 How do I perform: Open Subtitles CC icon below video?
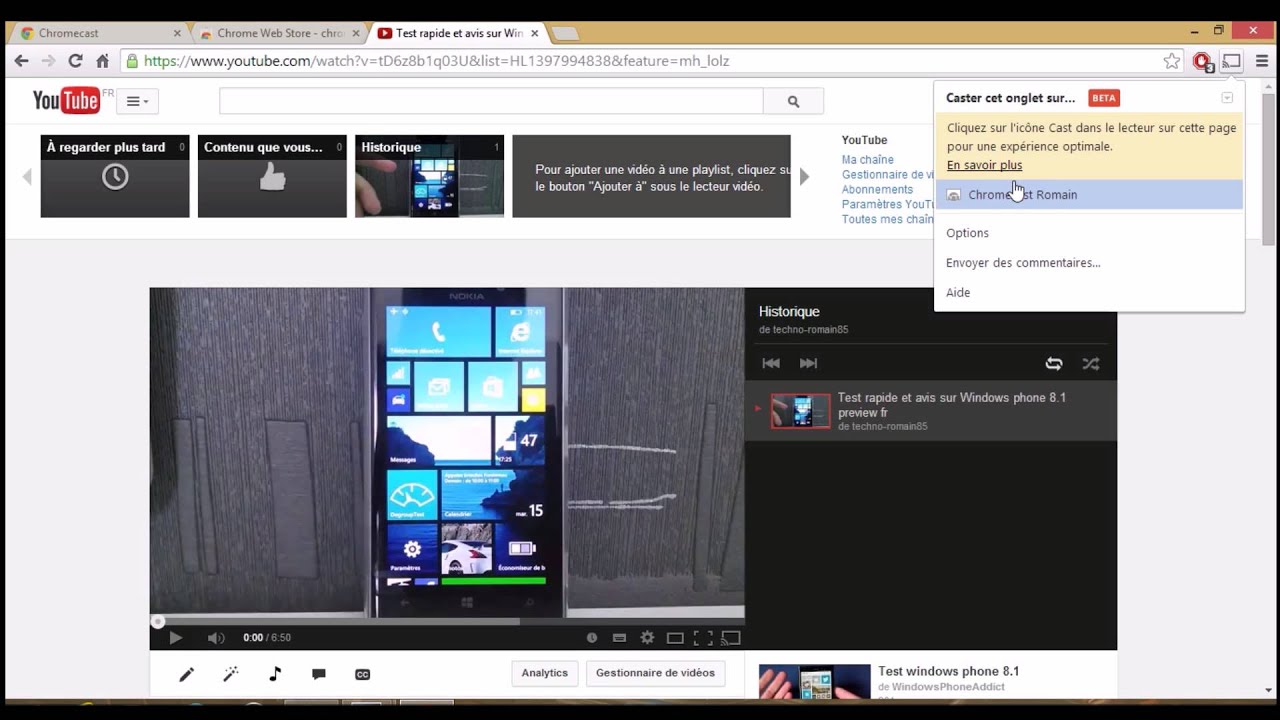click(363, 674)
